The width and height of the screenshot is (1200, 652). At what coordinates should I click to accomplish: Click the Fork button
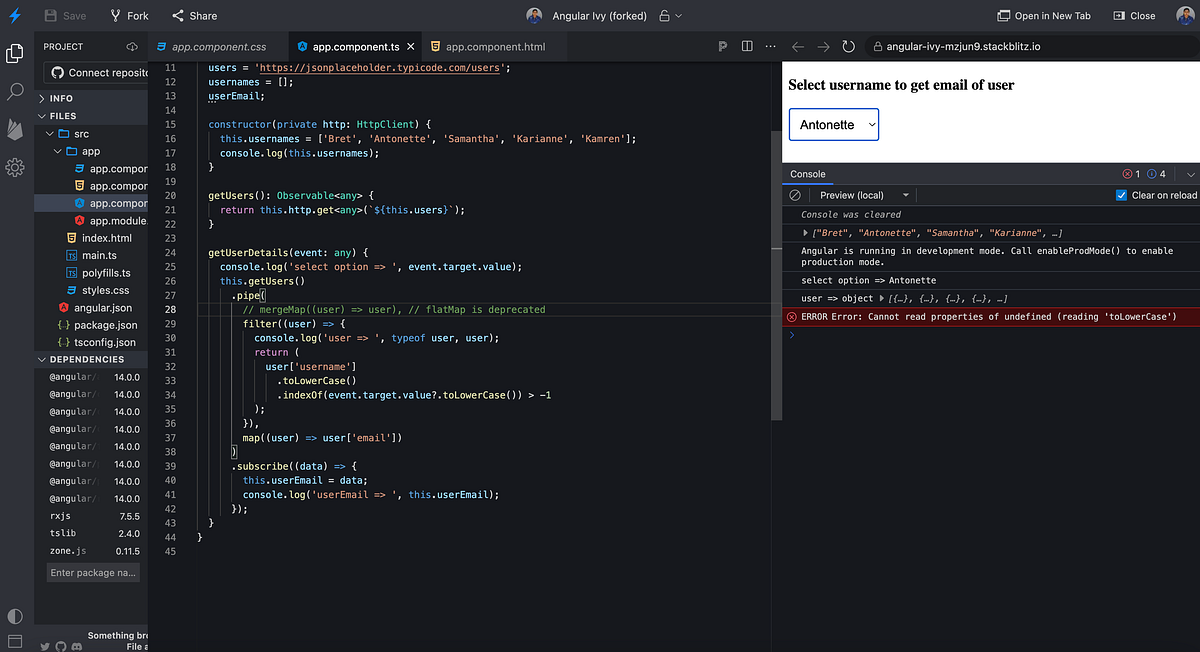click(x=128, y=16)
